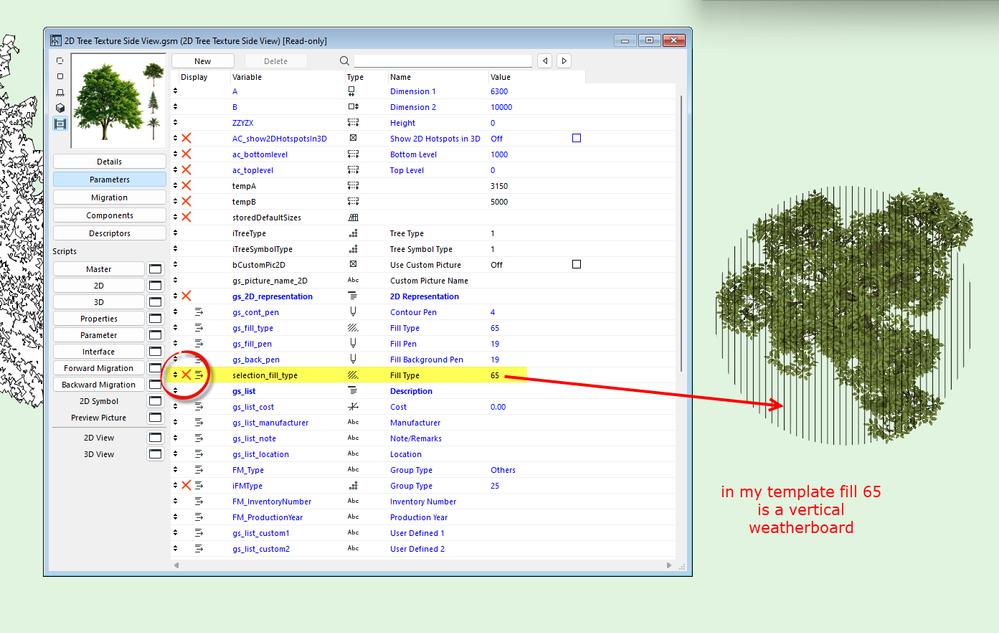Toggle hidden X flag on gs_2D_representation row
Viewport: 999px width, 633px height.
186,296
